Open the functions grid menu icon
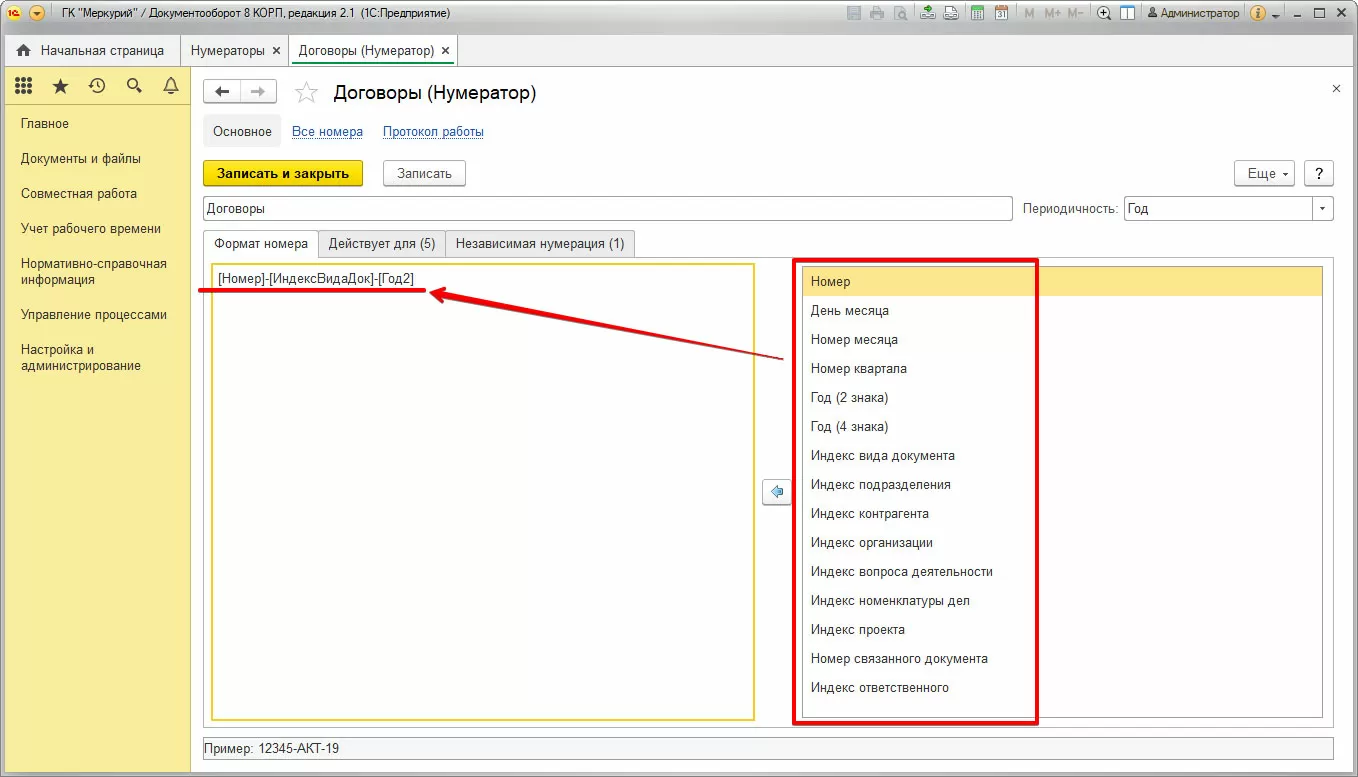Viewport: 1358px width, 777px height. click(23, 86)
